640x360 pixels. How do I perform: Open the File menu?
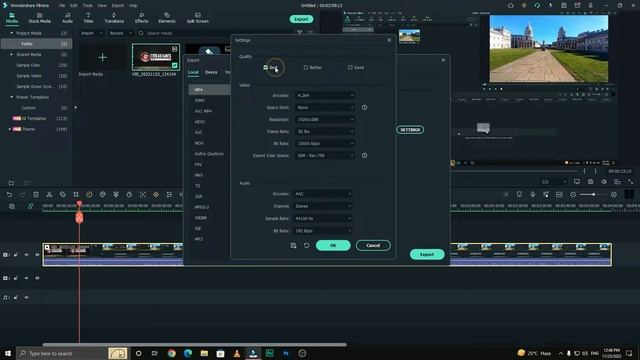click(62, 6)
